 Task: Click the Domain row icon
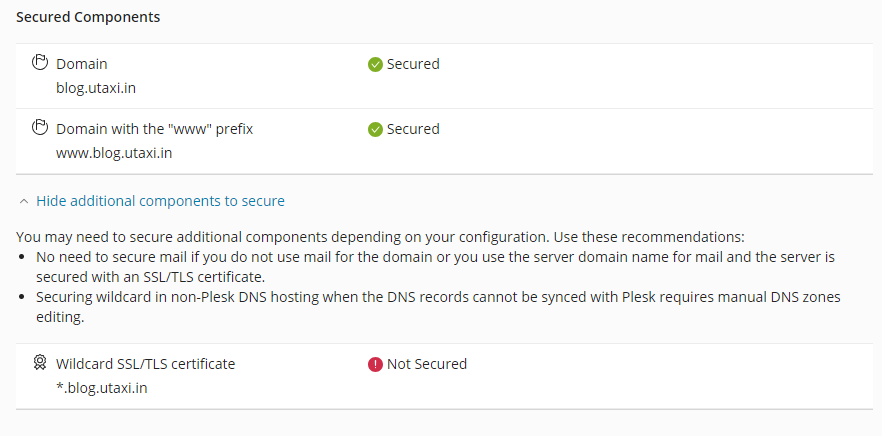pos(41,64)
